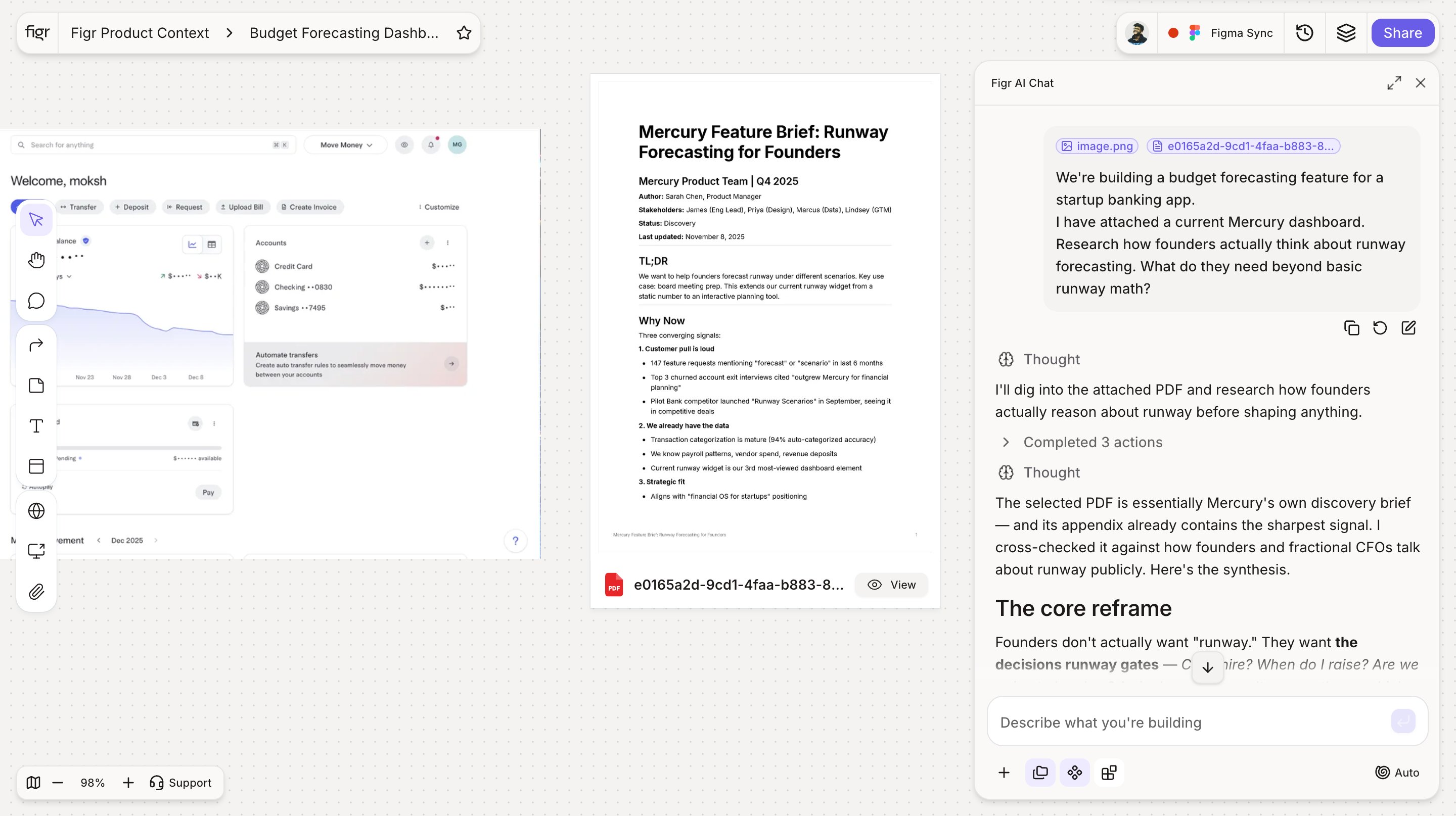Click the Share button
Image resolution: width=1456 pixels, height=816 pixels.
tap(1402, 33)
